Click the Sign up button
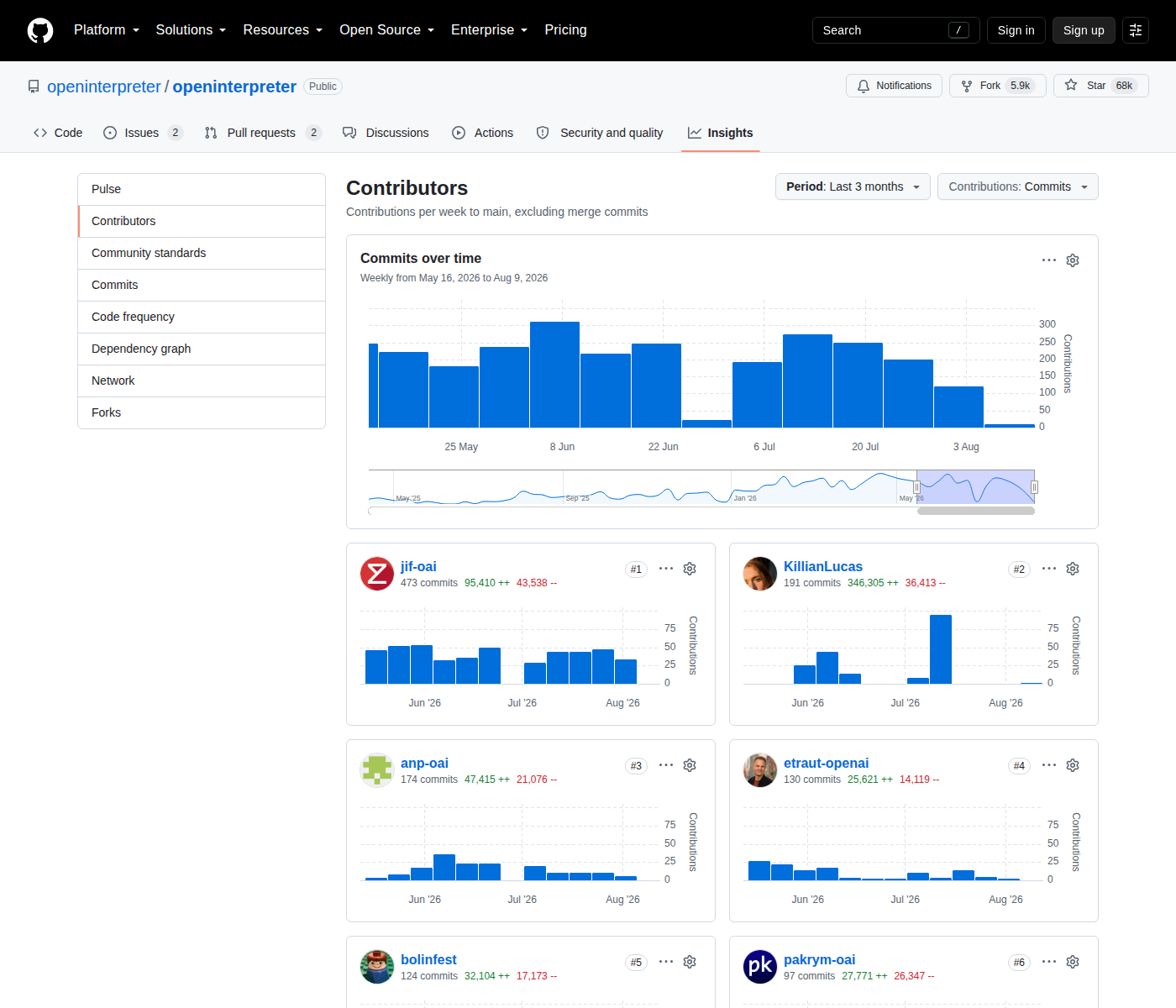This screenshot has width=1176, height=1008. (x=1084, y=30)
